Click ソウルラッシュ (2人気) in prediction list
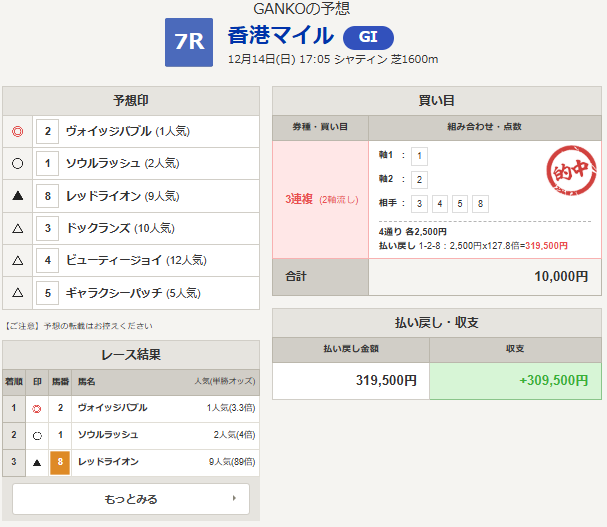 (x=122, y=163)
